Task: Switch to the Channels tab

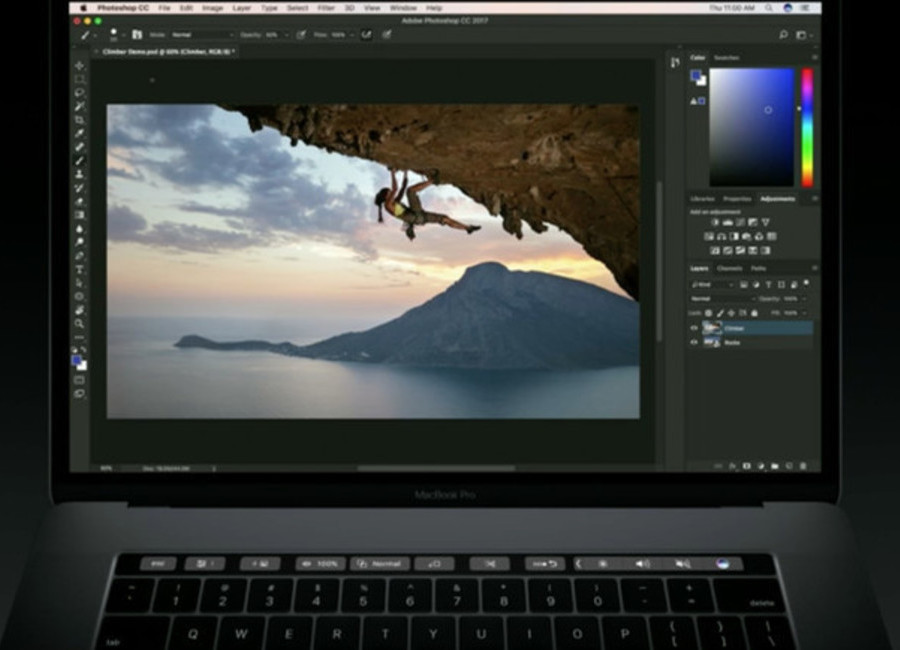Action: [x=730, y=268]
